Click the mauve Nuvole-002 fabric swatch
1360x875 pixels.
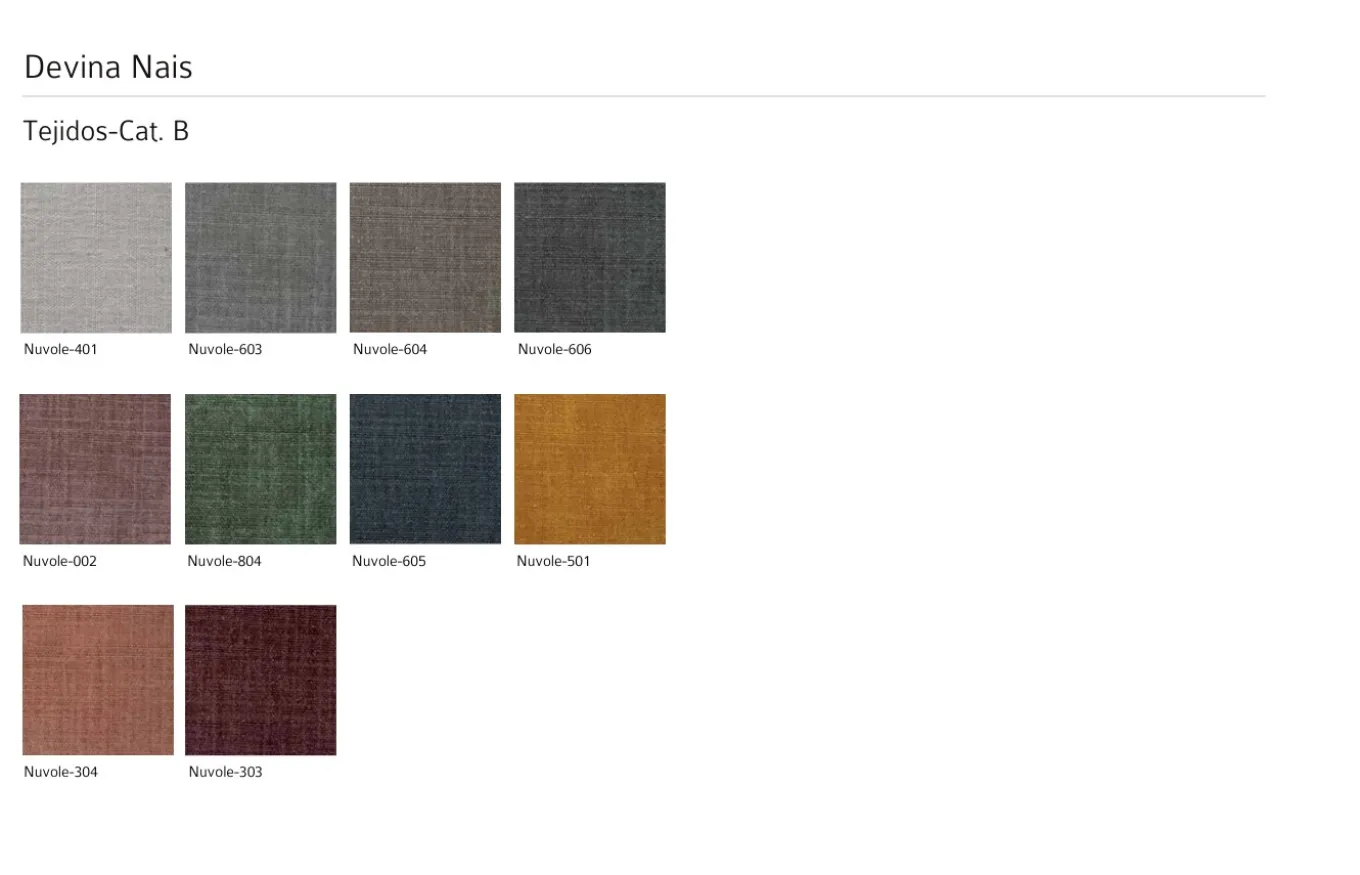pos(95,469)
